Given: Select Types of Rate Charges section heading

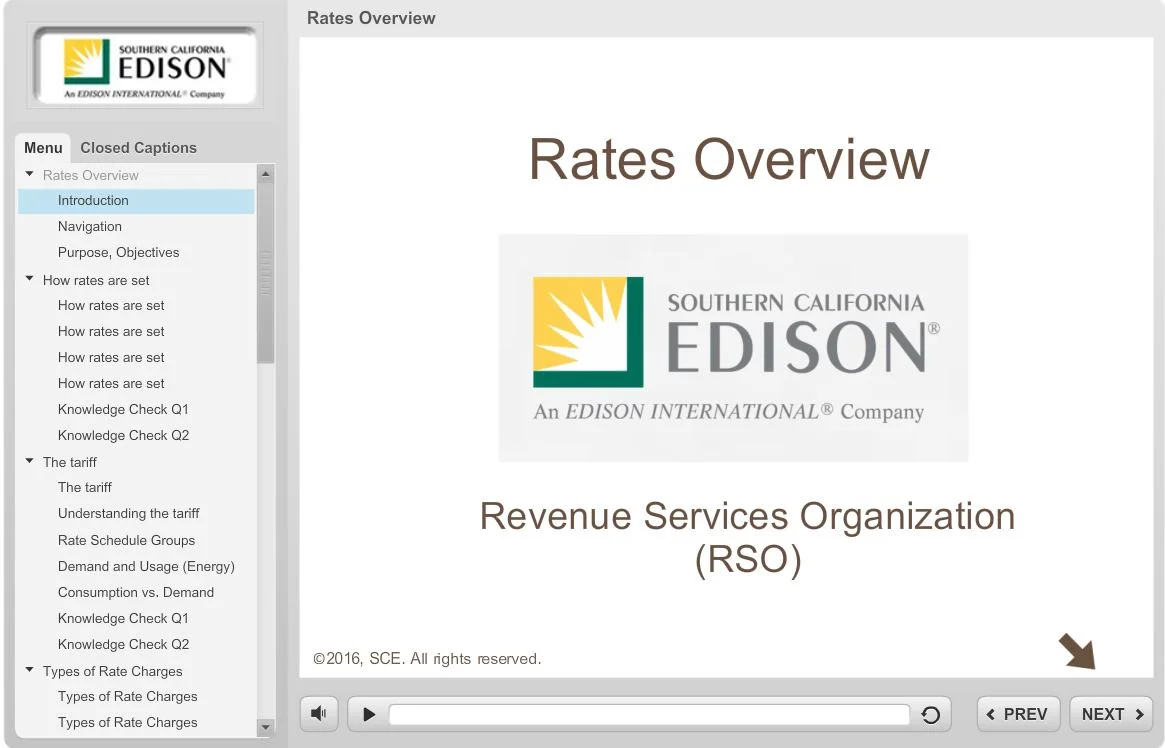Looking at the screenshot, I should (x=112, y=671).
